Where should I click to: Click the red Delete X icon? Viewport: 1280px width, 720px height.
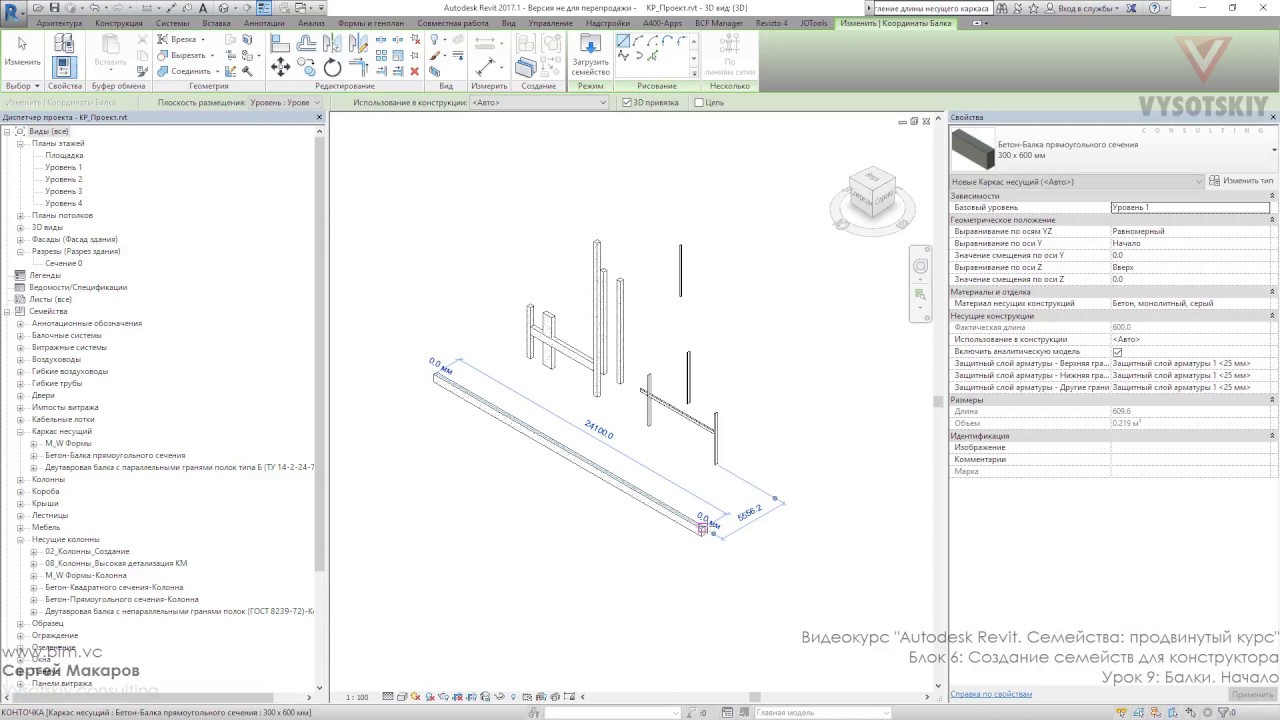(x=415, y=71)
